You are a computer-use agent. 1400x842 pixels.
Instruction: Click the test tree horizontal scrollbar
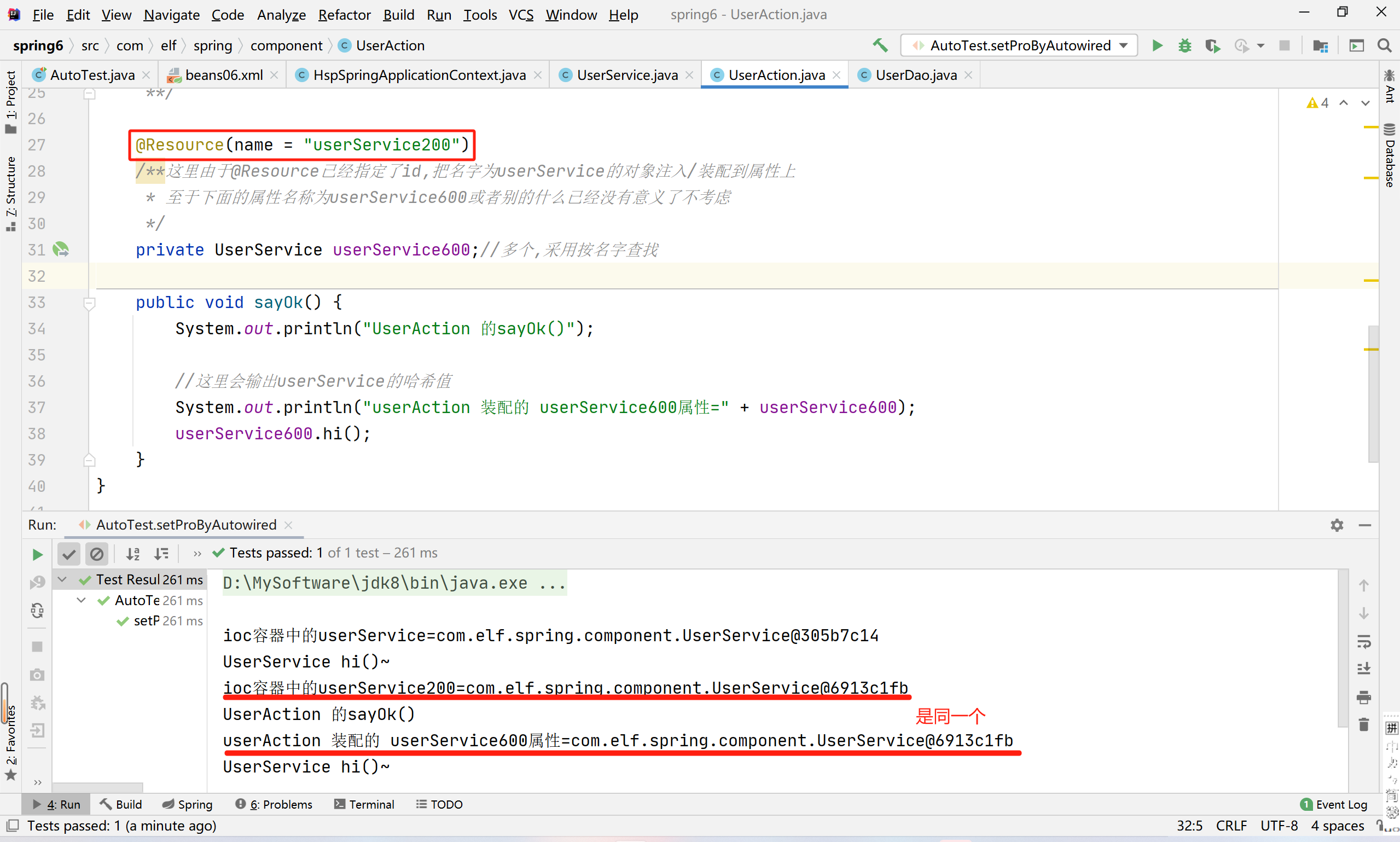click(x=97, y=788)
